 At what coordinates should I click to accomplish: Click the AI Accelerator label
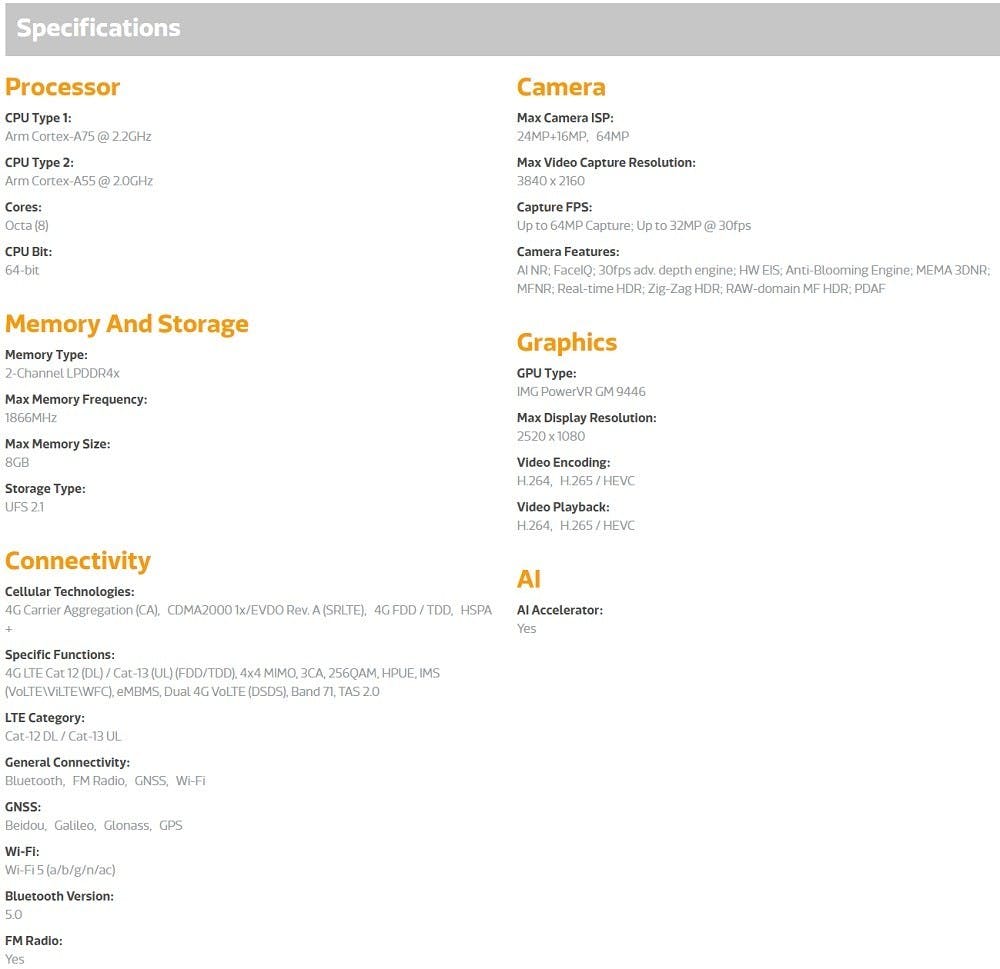coord(560,610)
